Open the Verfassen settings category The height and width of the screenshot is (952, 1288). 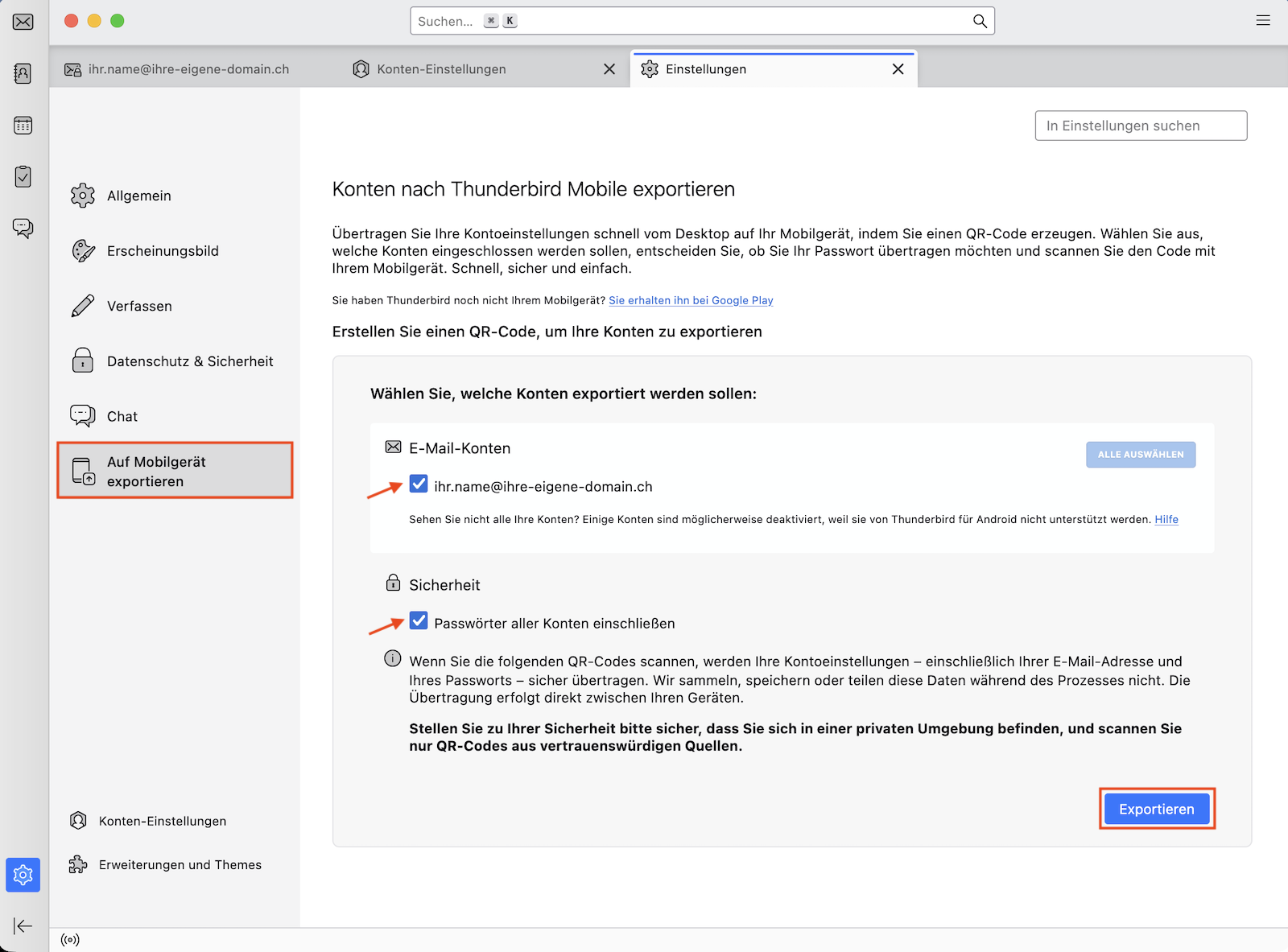[175, 306]
